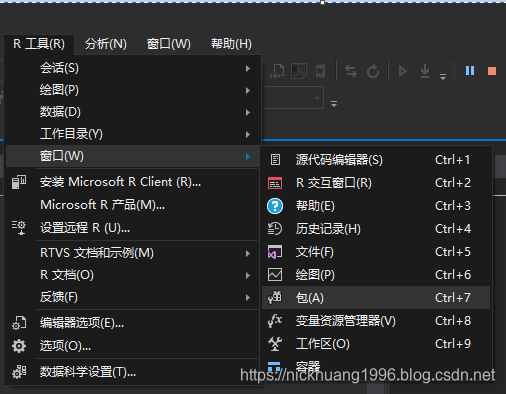Open 历史记录(H) window
The image size is (506, 394).
(x=376, y=229)
